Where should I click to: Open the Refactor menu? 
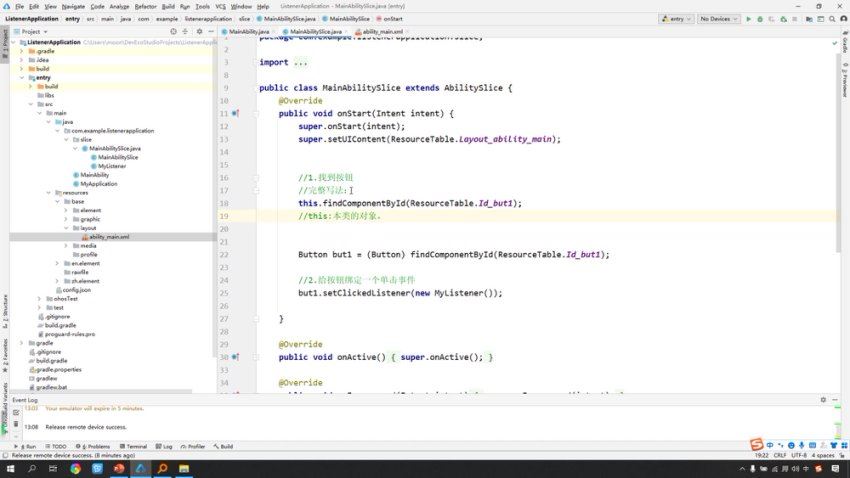point(145,7)
